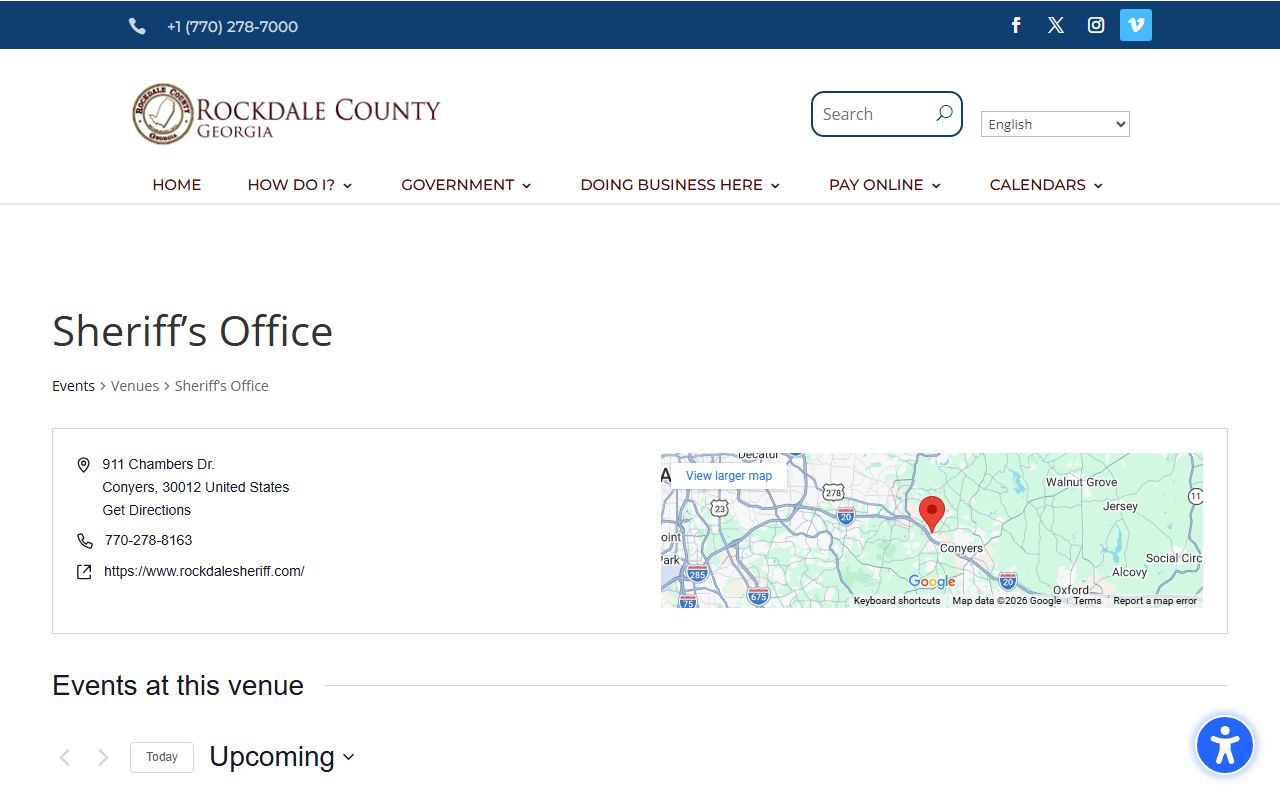Click Report a map error link
Image resolution: width=1280 pixels, height=800 pixels.
click(1155, 601)
